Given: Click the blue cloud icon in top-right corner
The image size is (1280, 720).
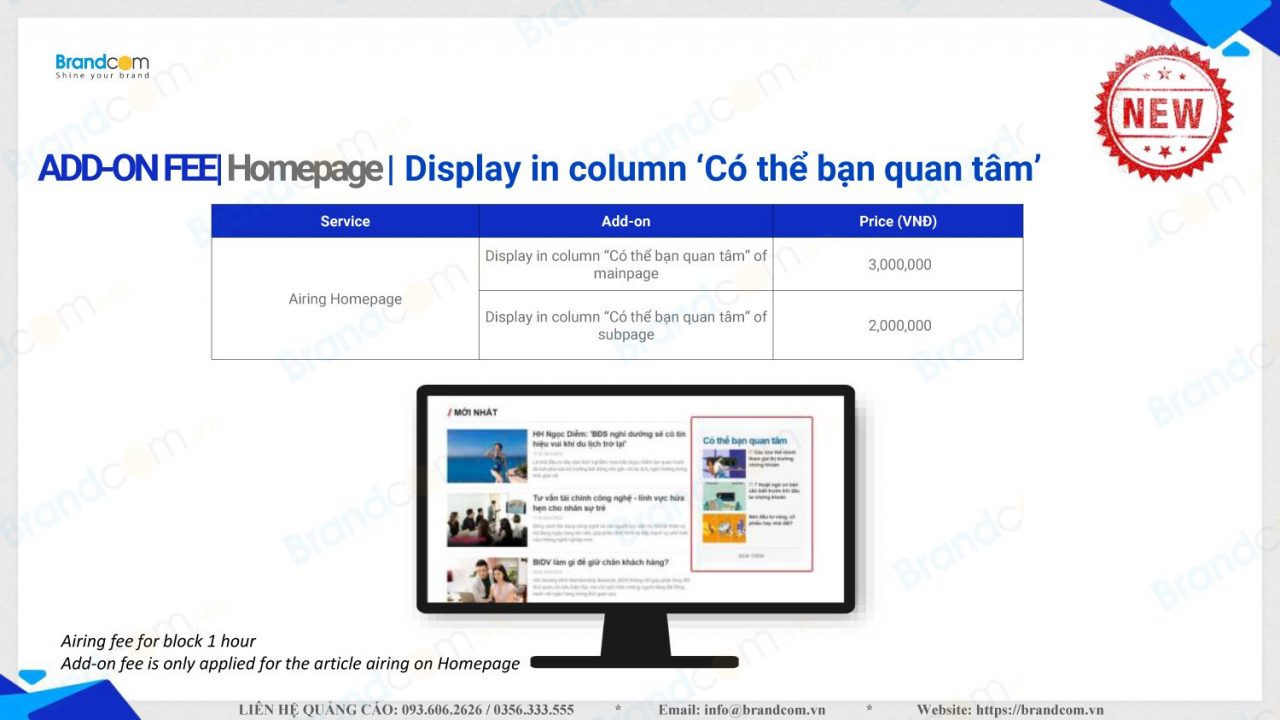Looking at the screenshot, I should [x=1236, y=48].
